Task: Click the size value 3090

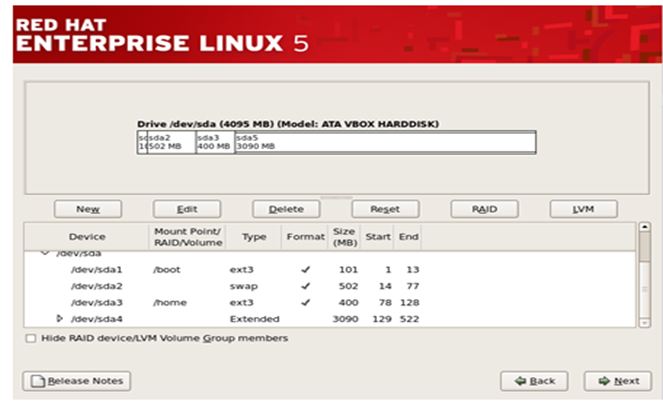Action: [345, 319]
